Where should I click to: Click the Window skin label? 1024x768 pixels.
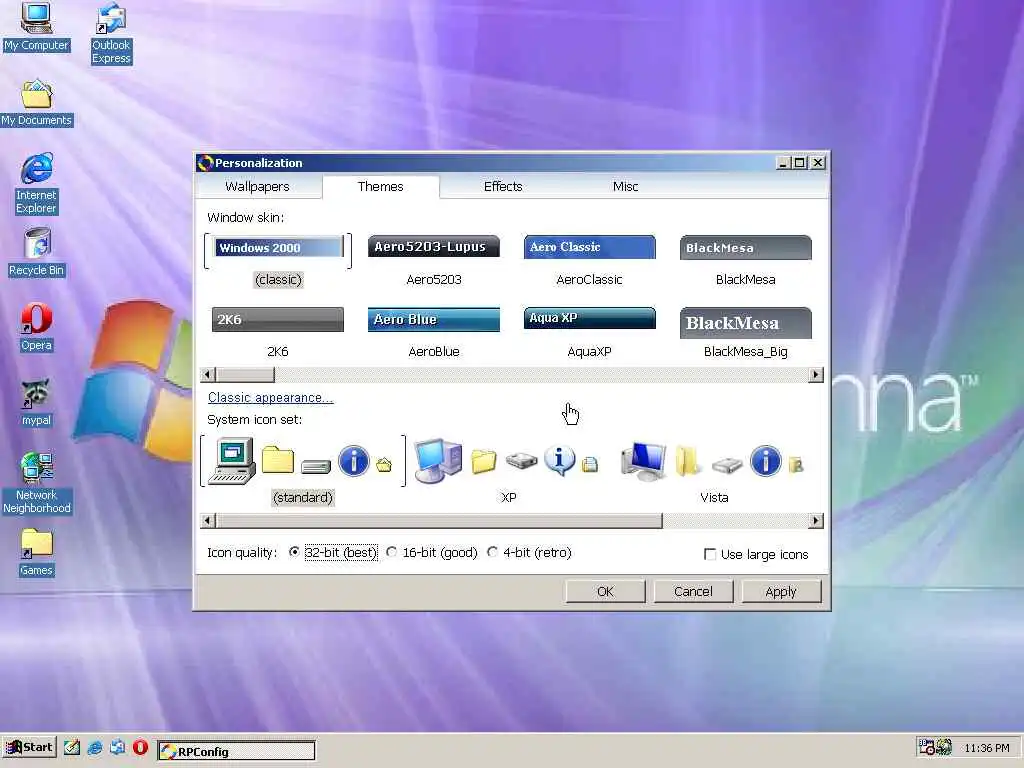(x=246, y=217)
